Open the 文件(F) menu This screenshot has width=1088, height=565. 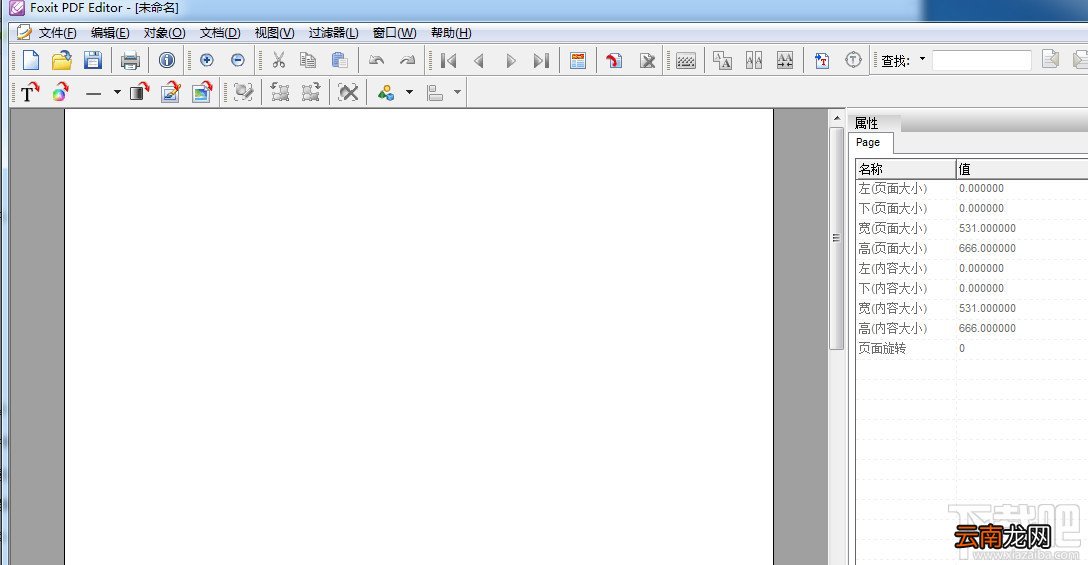coord(58,33)
